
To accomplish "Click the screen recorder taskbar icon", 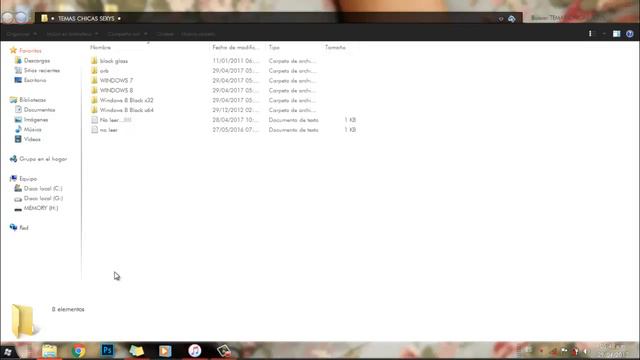I will tap(224, 351).
